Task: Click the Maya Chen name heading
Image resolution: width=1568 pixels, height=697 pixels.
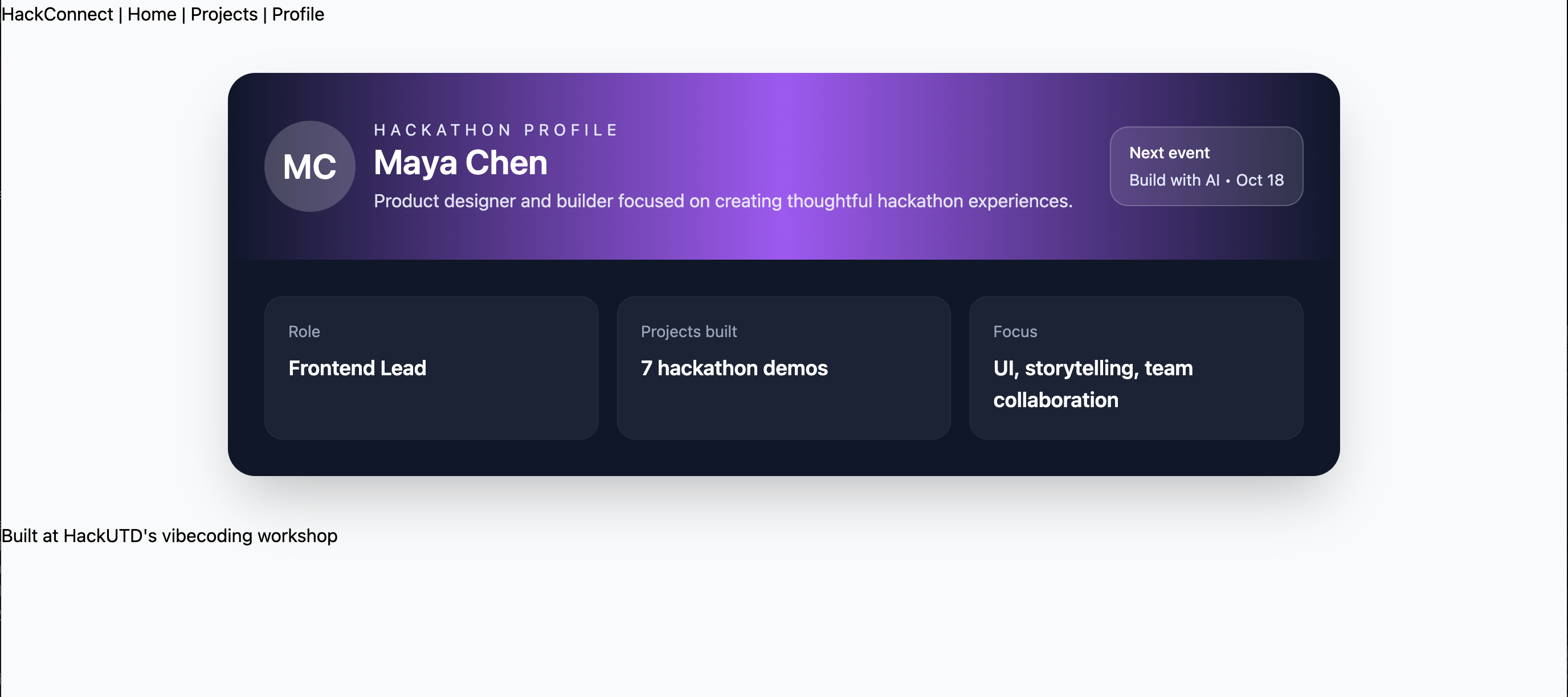Action: pos(460,163)
